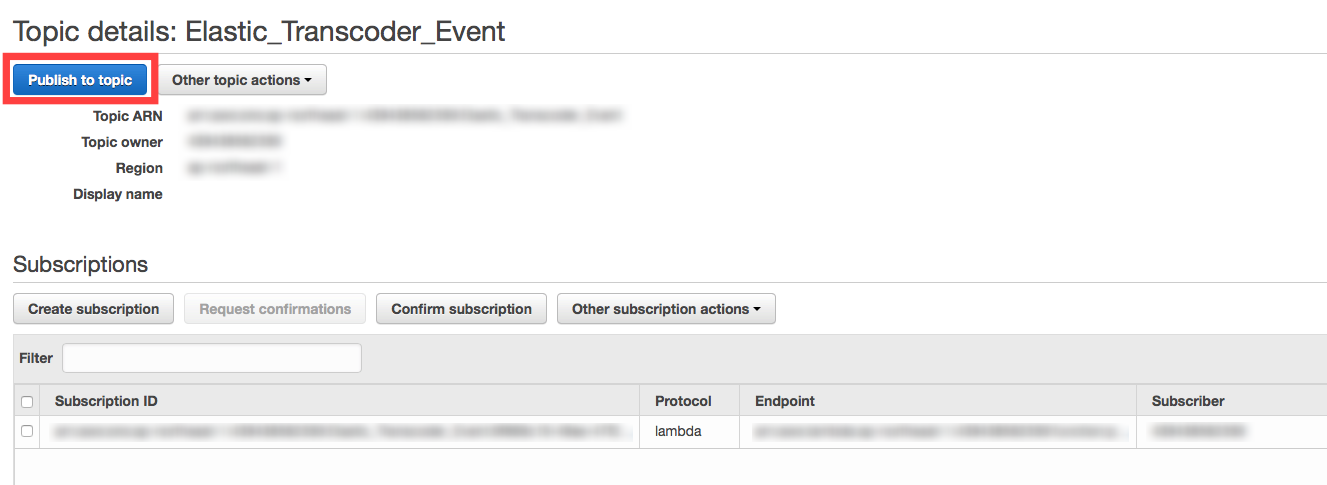This screenshot has height=485, width=1327.
Task: Check the lambda subscription row checkbox
Action: pyautogui.click(x=27, y=431)
